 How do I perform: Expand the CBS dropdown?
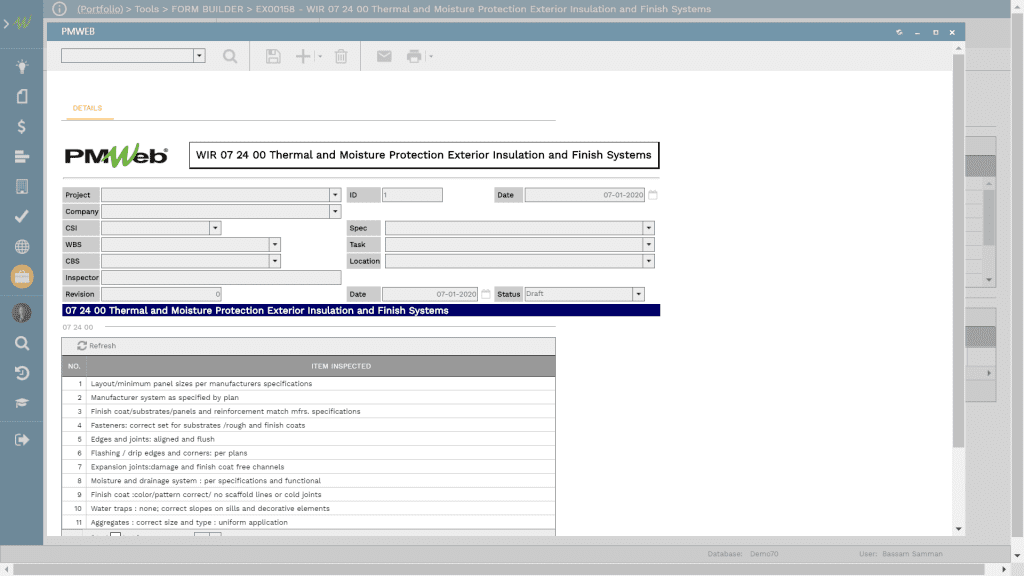pos(275,261)
